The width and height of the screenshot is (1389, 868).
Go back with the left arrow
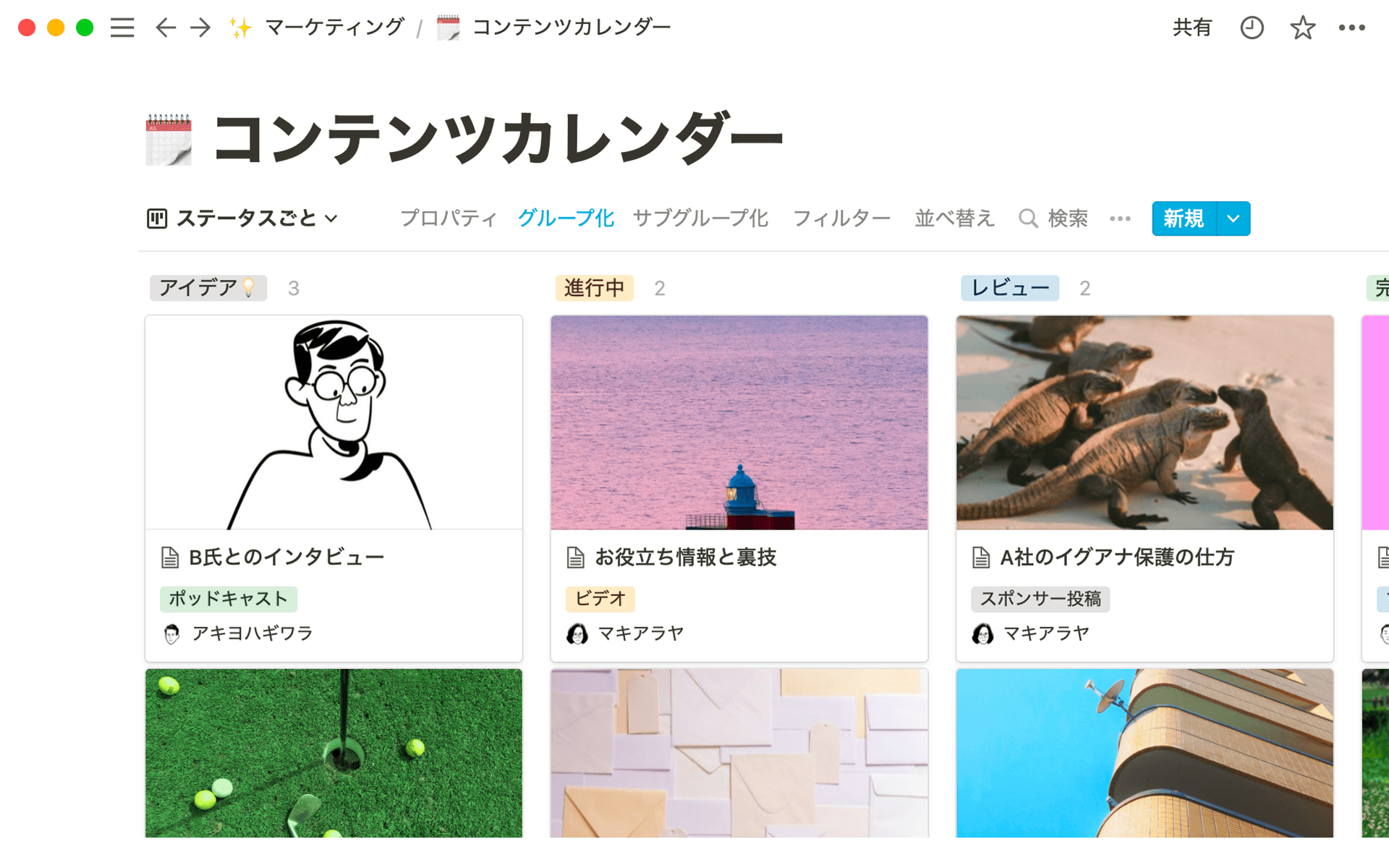pos(166,27)
